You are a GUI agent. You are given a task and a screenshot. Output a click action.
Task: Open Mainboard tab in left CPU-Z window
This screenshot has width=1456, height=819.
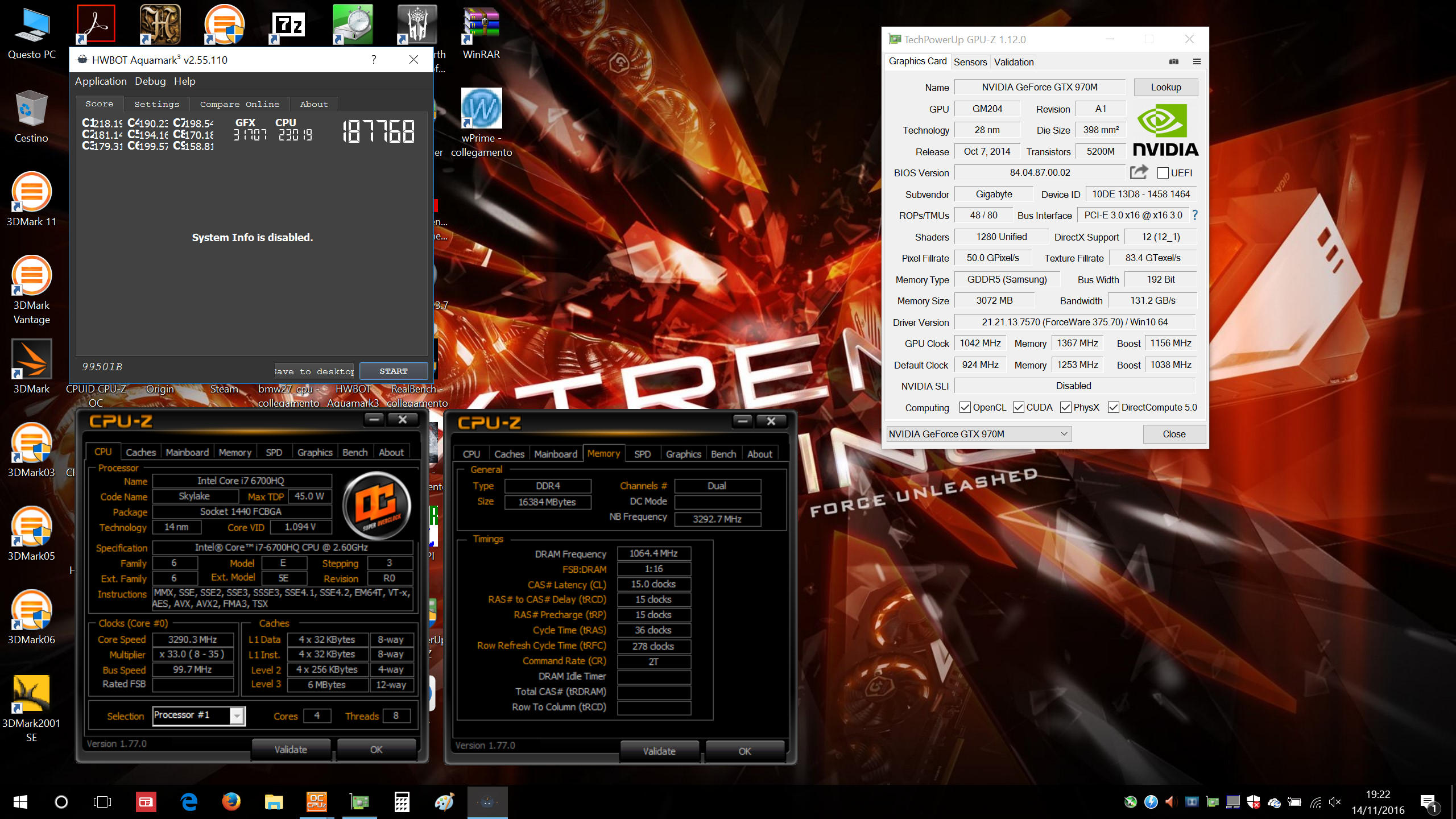point(187,452)
